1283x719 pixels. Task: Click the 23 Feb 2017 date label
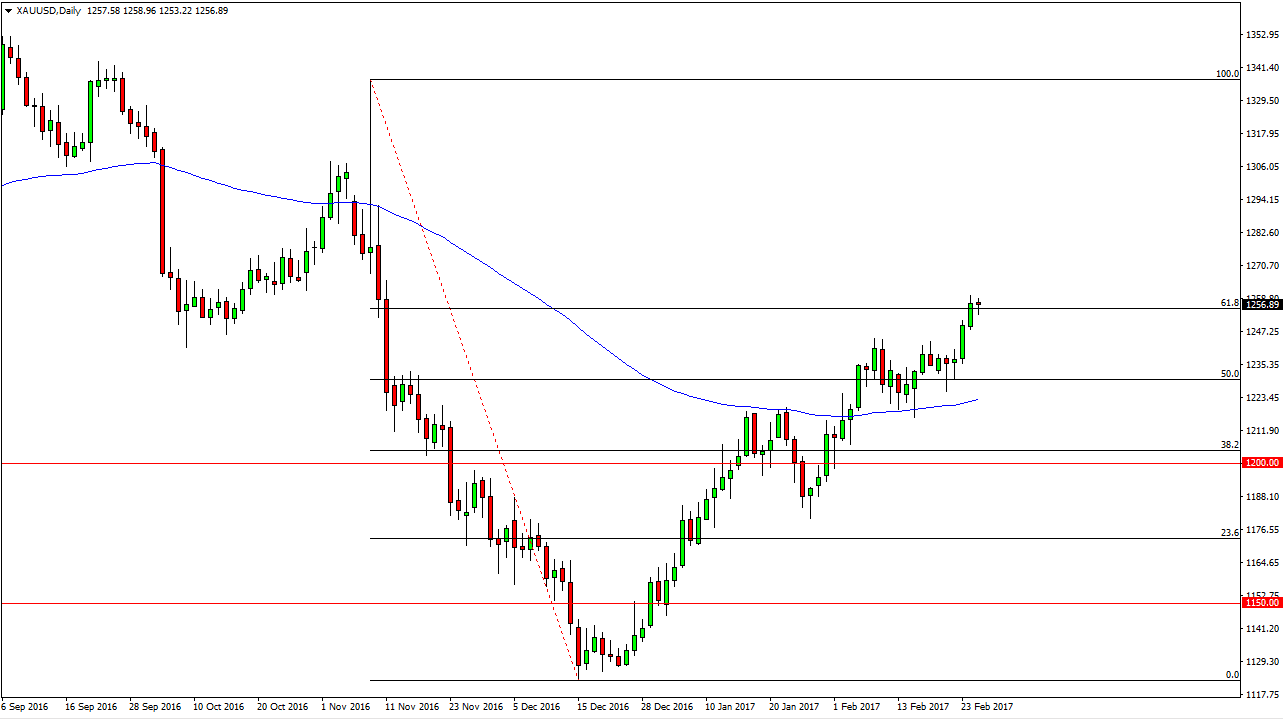click(986, 706)
